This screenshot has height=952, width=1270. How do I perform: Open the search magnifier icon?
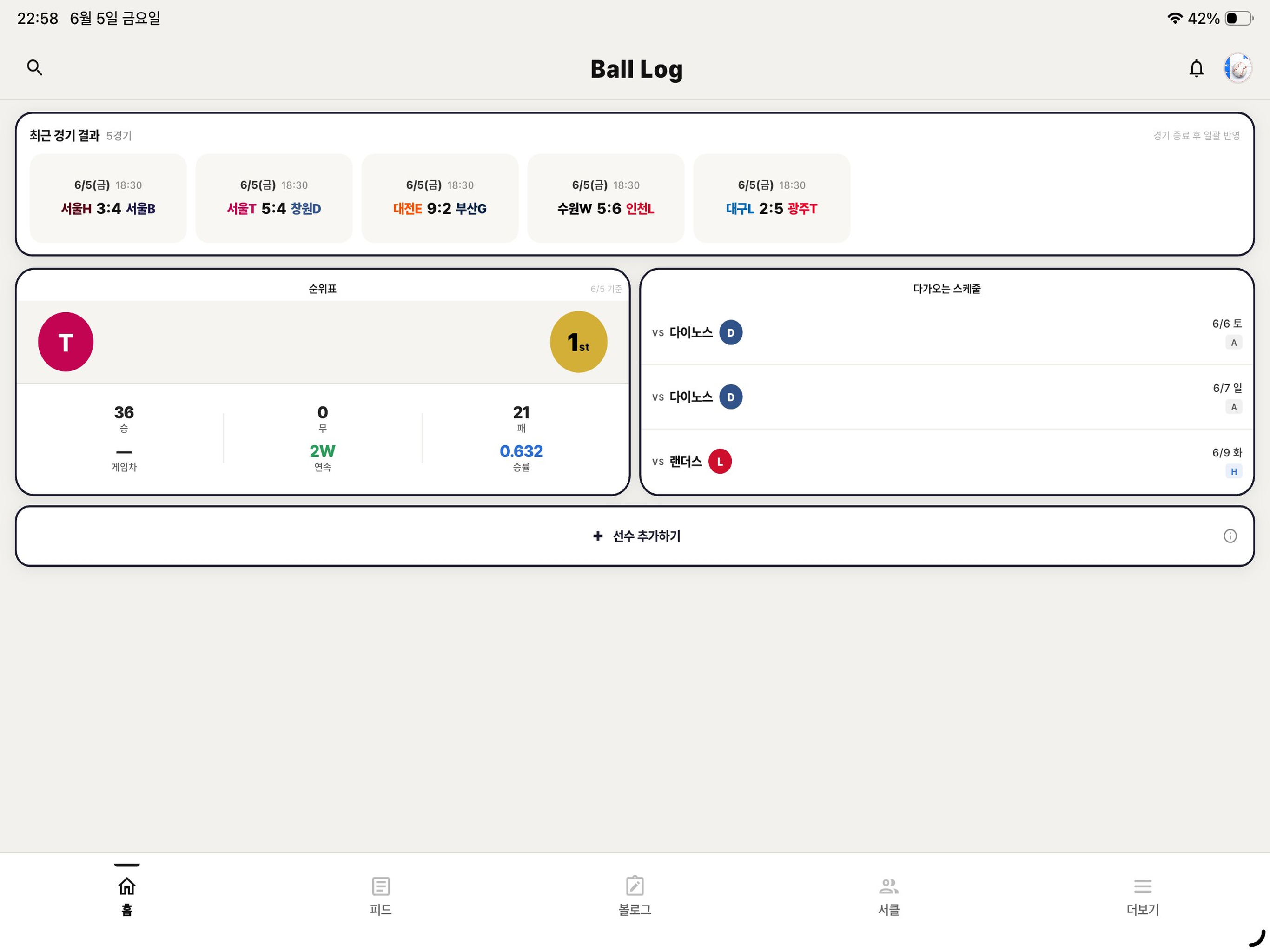pyautogui.click(x=34, y=68)
